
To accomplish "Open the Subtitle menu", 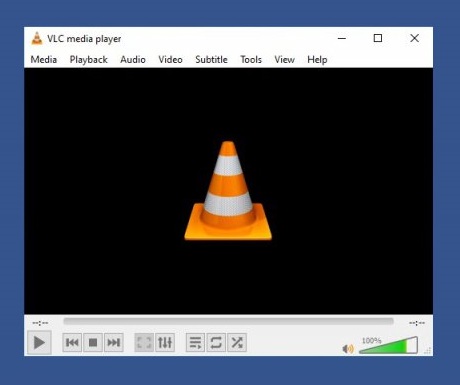I will tap(211, 60).
